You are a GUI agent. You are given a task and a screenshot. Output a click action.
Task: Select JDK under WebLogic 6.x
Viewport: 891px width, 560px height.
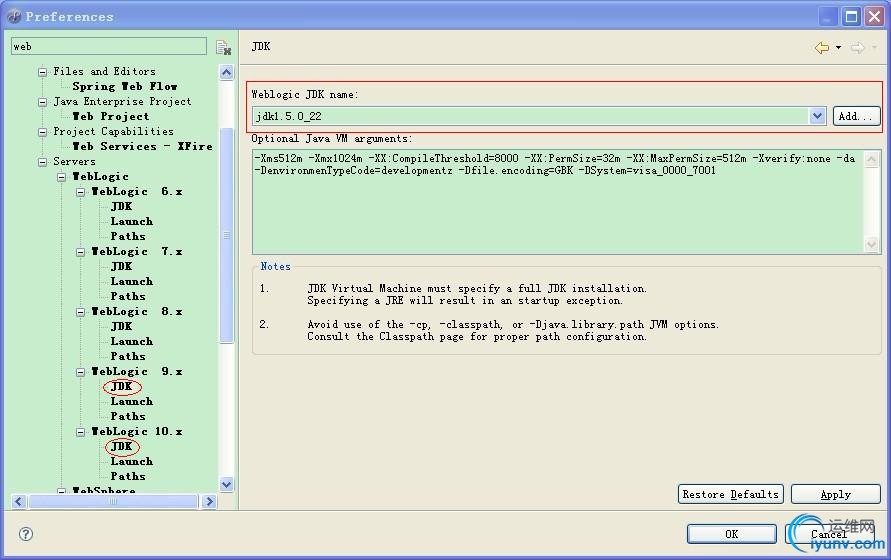(x=122, y=206)
